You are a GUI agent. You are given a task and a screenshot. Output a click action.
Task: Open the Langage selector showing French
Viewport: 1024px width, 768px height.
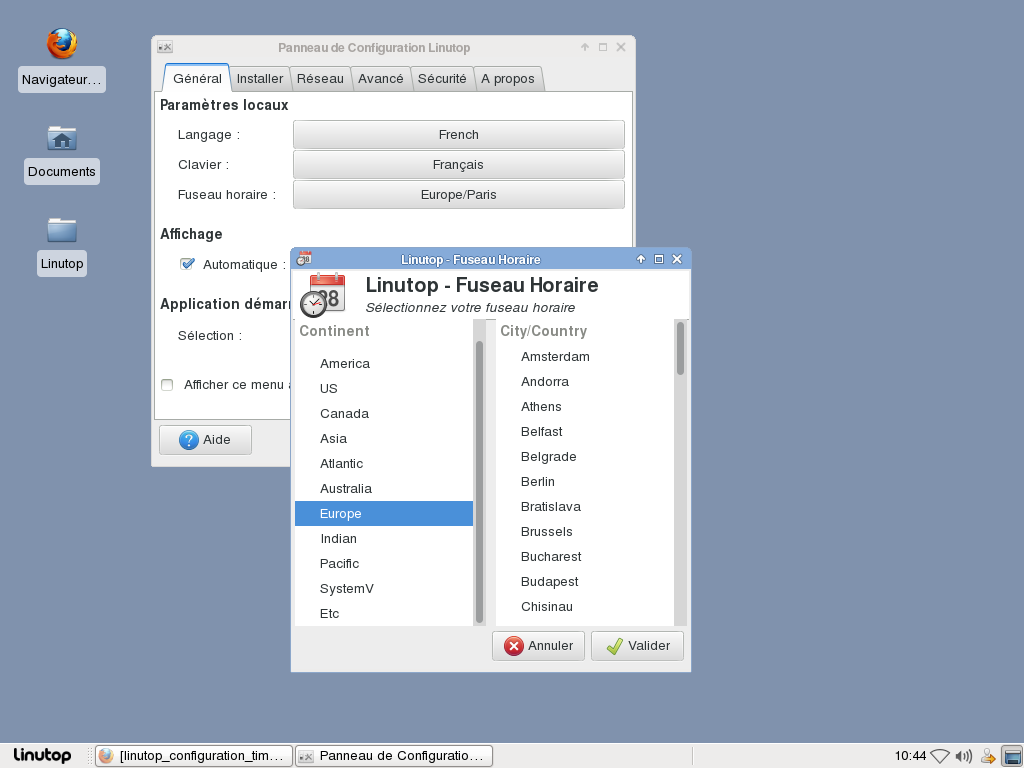(x=458, y=135)
